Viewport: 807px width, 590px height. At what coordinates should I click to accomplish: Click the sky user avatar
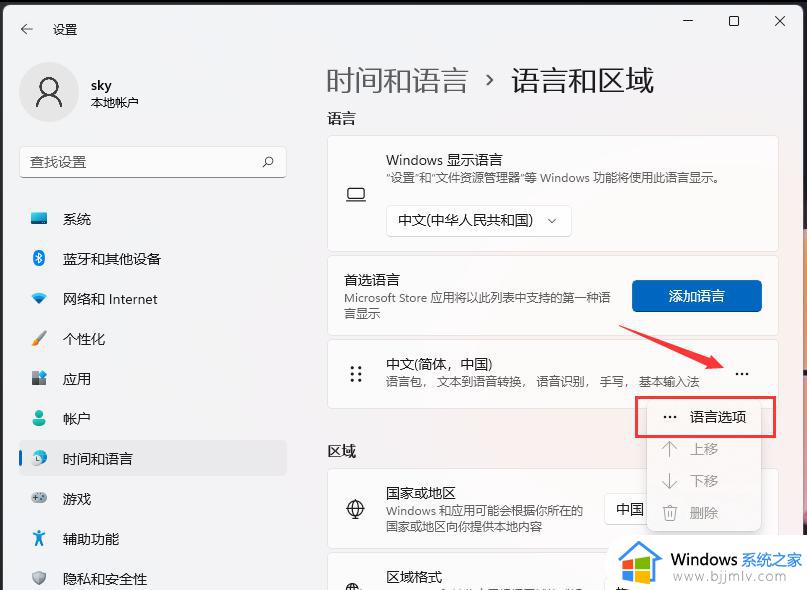[x=49, y=92]
